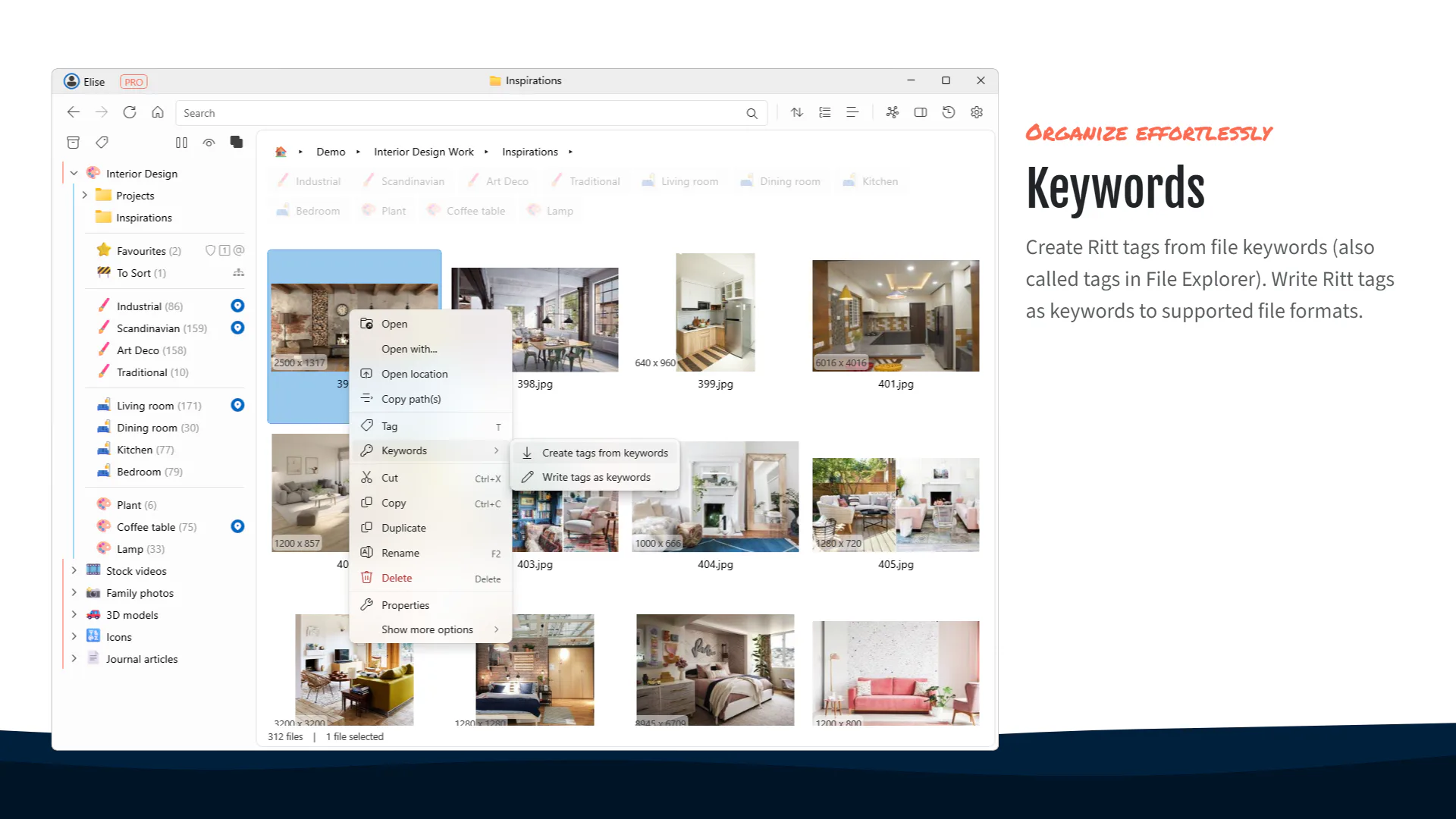Image resolution: width=1456 pixels, height=819 pixels.
Task: Click Interior Design Work breadcrumb
Action: 423,152
